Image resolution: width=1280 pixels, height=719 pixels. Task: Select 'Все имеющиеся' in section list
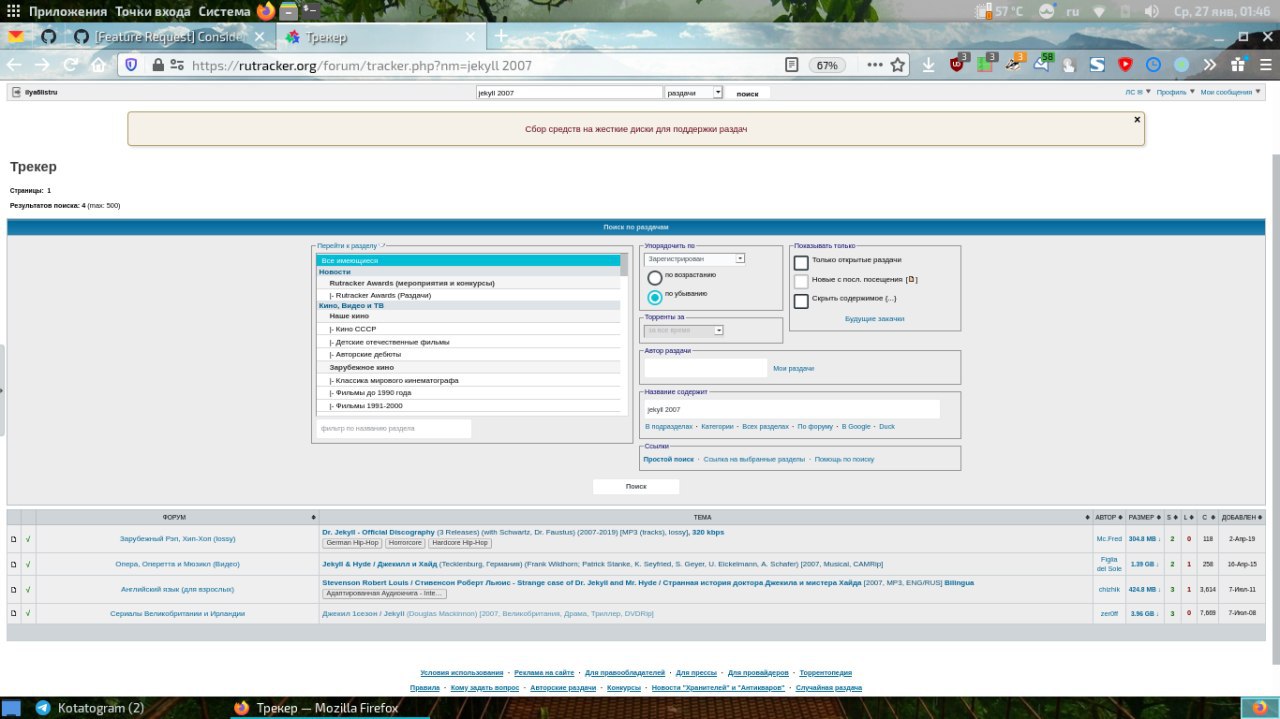468,260
